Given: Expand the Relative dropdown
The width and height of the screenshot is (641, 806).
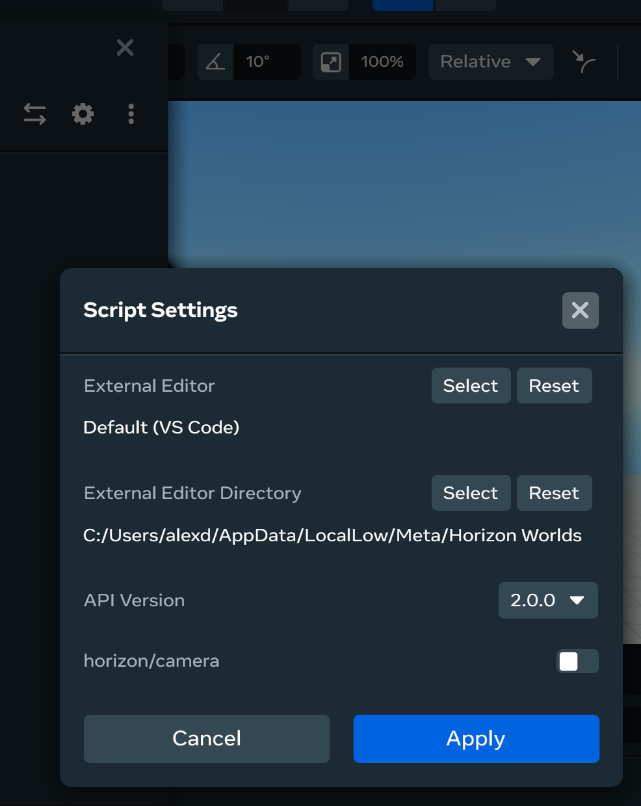Looking at the screenshot, I should pos(491,62).
